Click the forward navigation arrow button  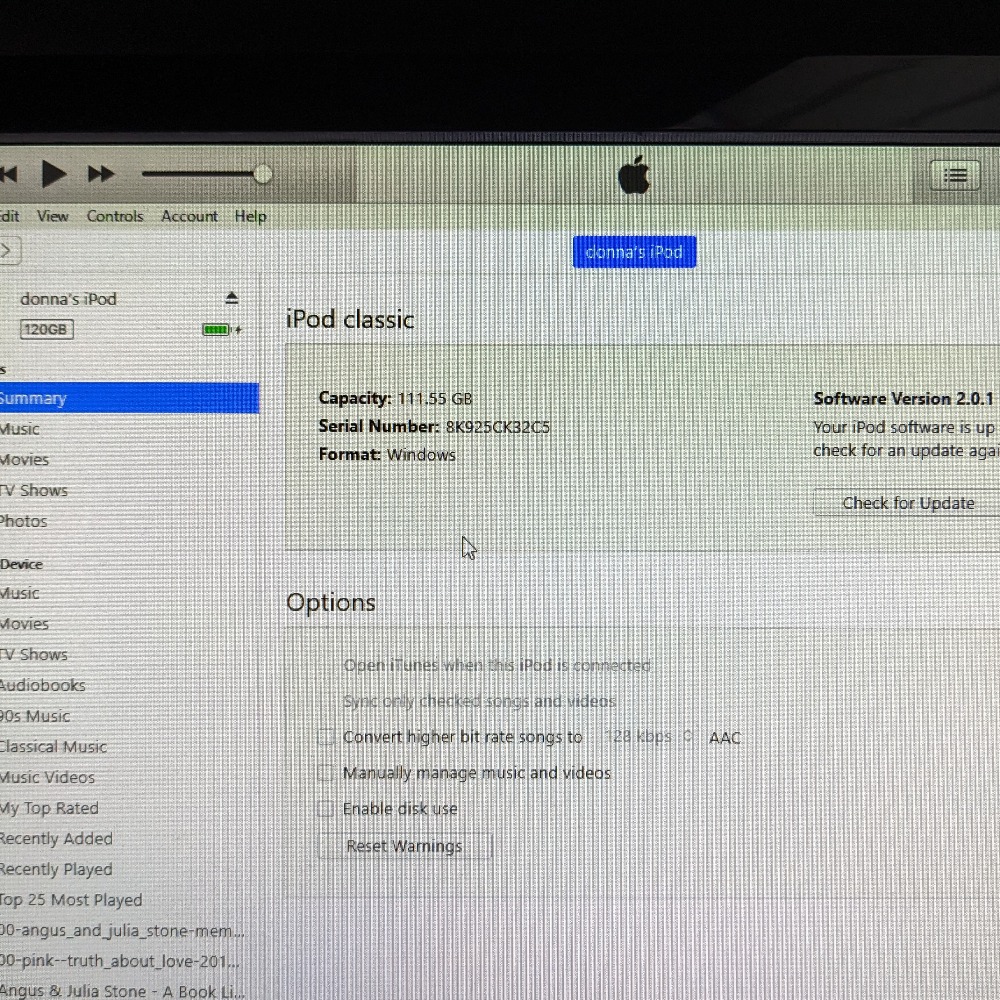[x=9, y=251]
